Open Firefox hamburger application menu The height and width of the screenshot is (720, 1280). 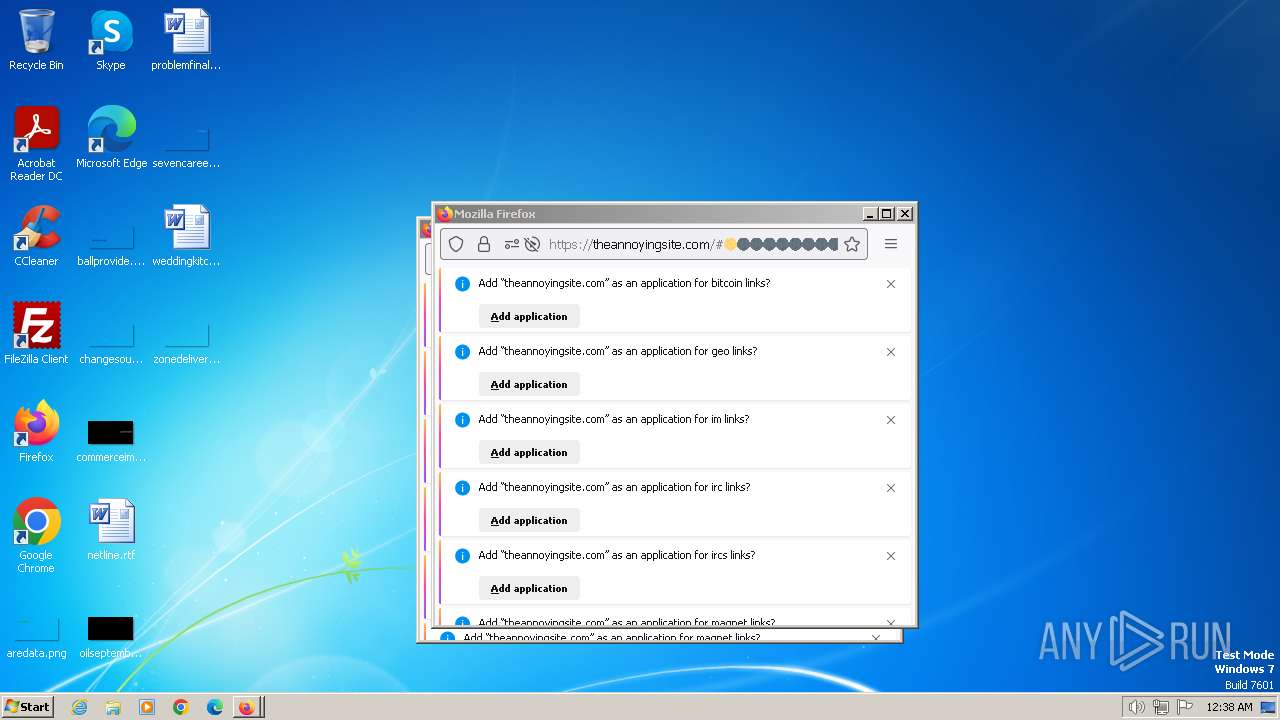(x=891, y=244)
